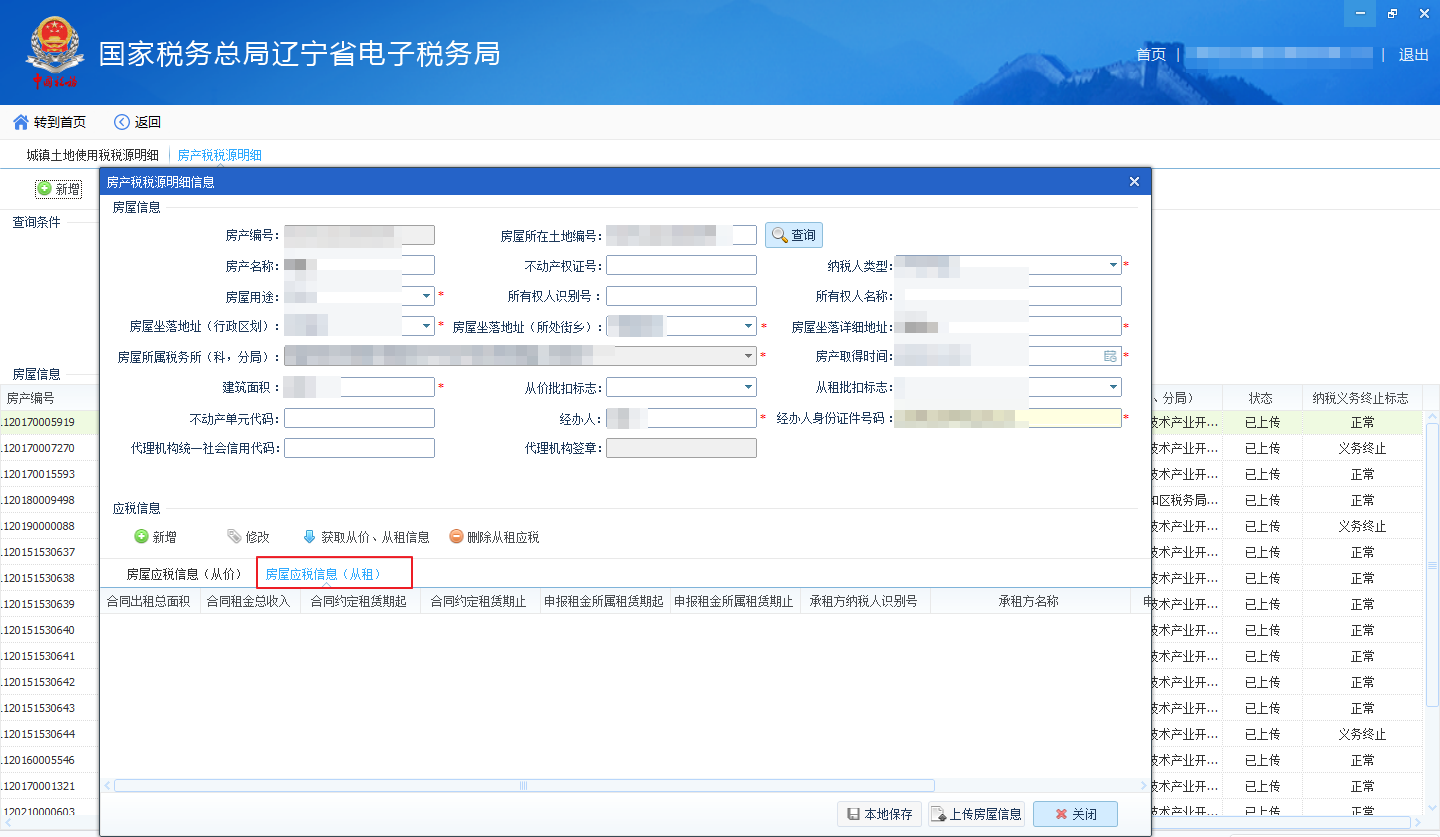Viewport: 1440px width, 837px height.
Task: Open the 纳税人类型 dropdown list
Action: pos(1114,266)
